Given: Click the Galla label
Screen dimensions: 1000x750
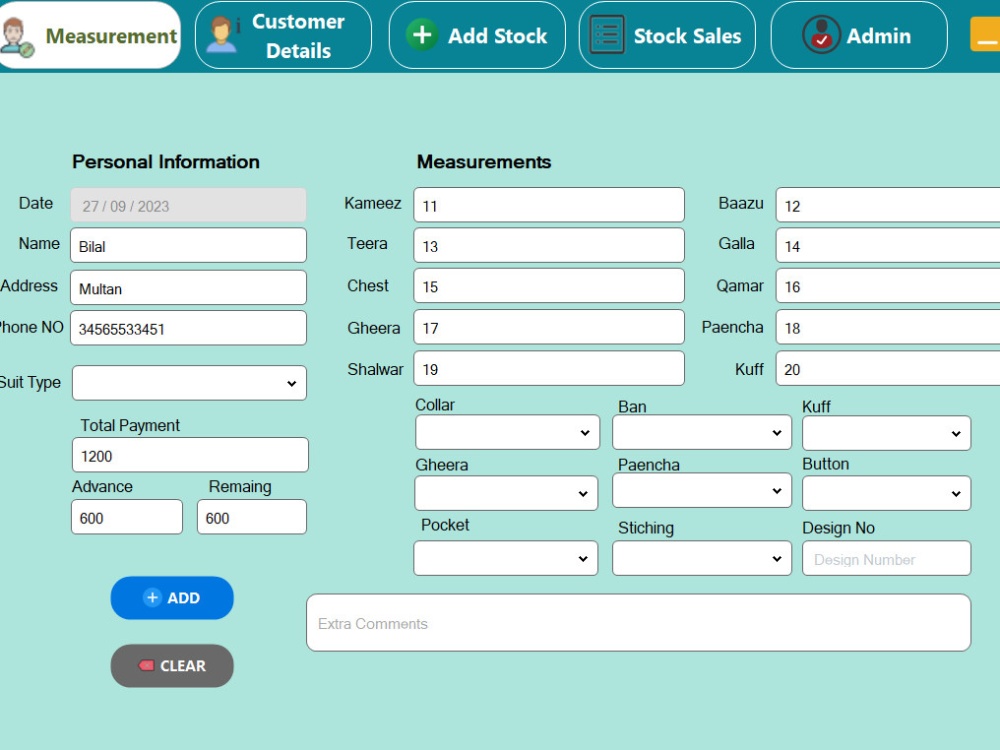Looking at the screenshot, I should tap(737, 244).
